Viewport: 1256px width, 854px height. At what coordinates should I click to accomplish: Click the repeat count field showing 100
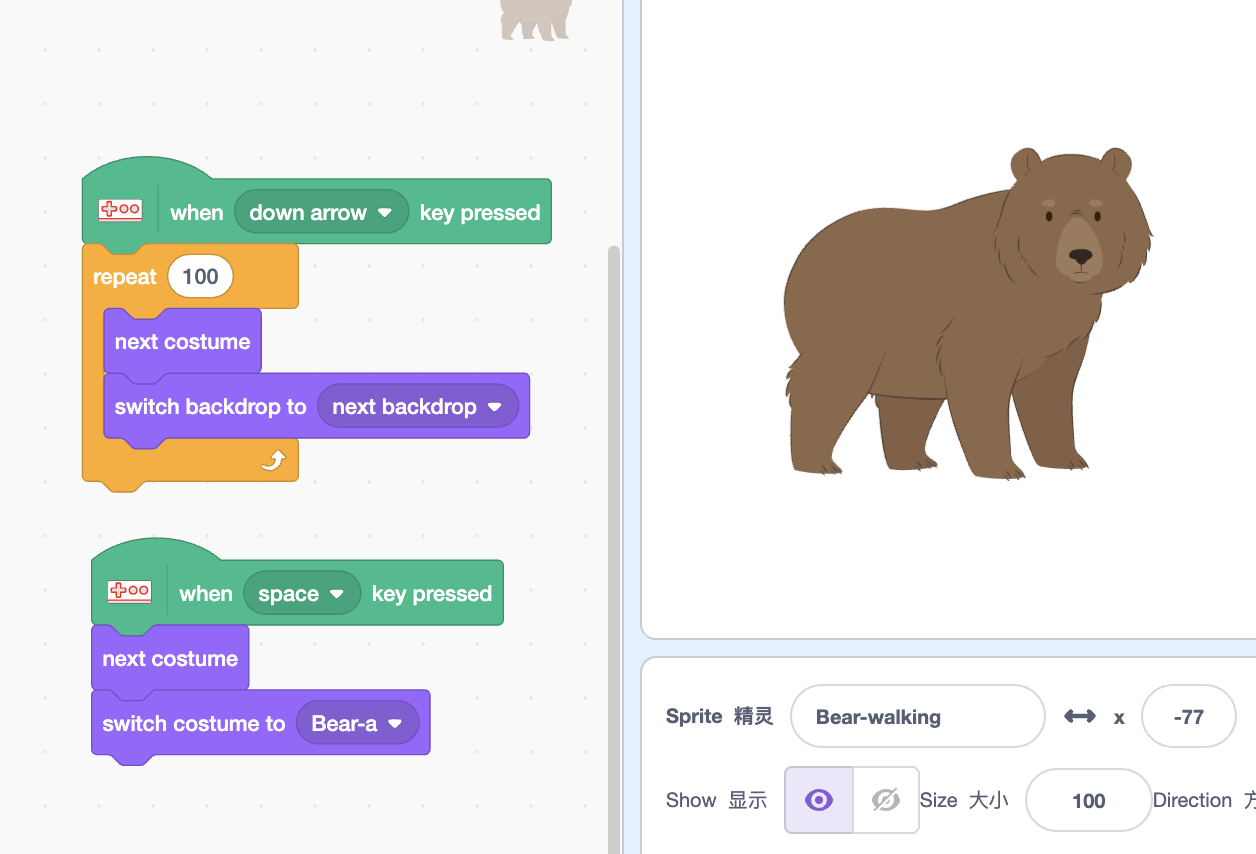coord(200,277)
